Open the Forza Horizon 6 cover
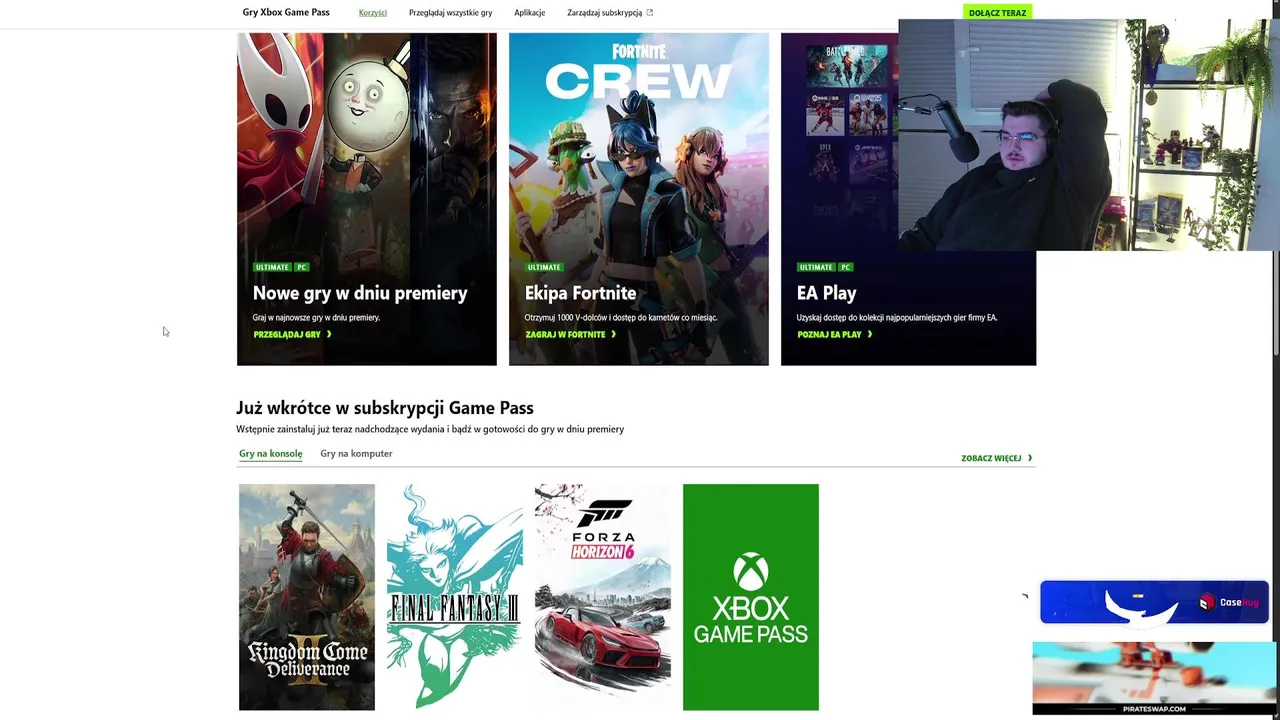This screenshot has height=720, width=1280. (x=603, y=597)
